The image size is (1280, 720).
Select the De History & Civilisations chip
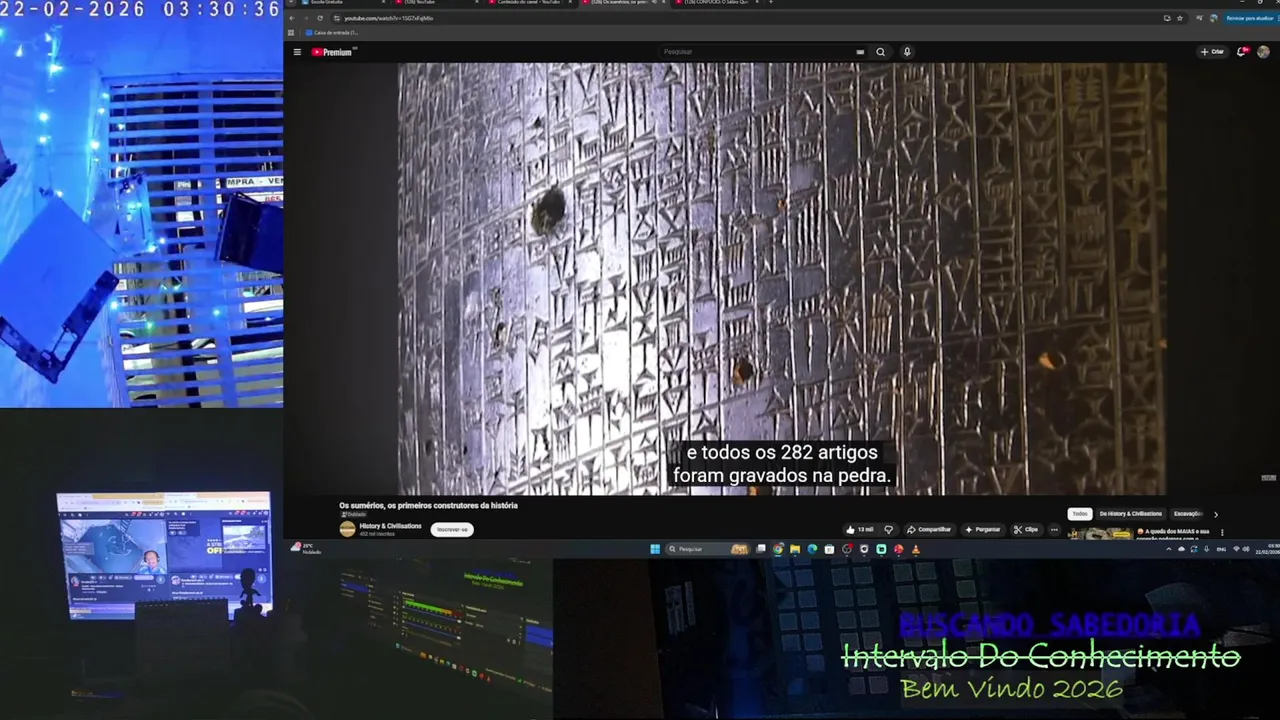pos(1131,514)
